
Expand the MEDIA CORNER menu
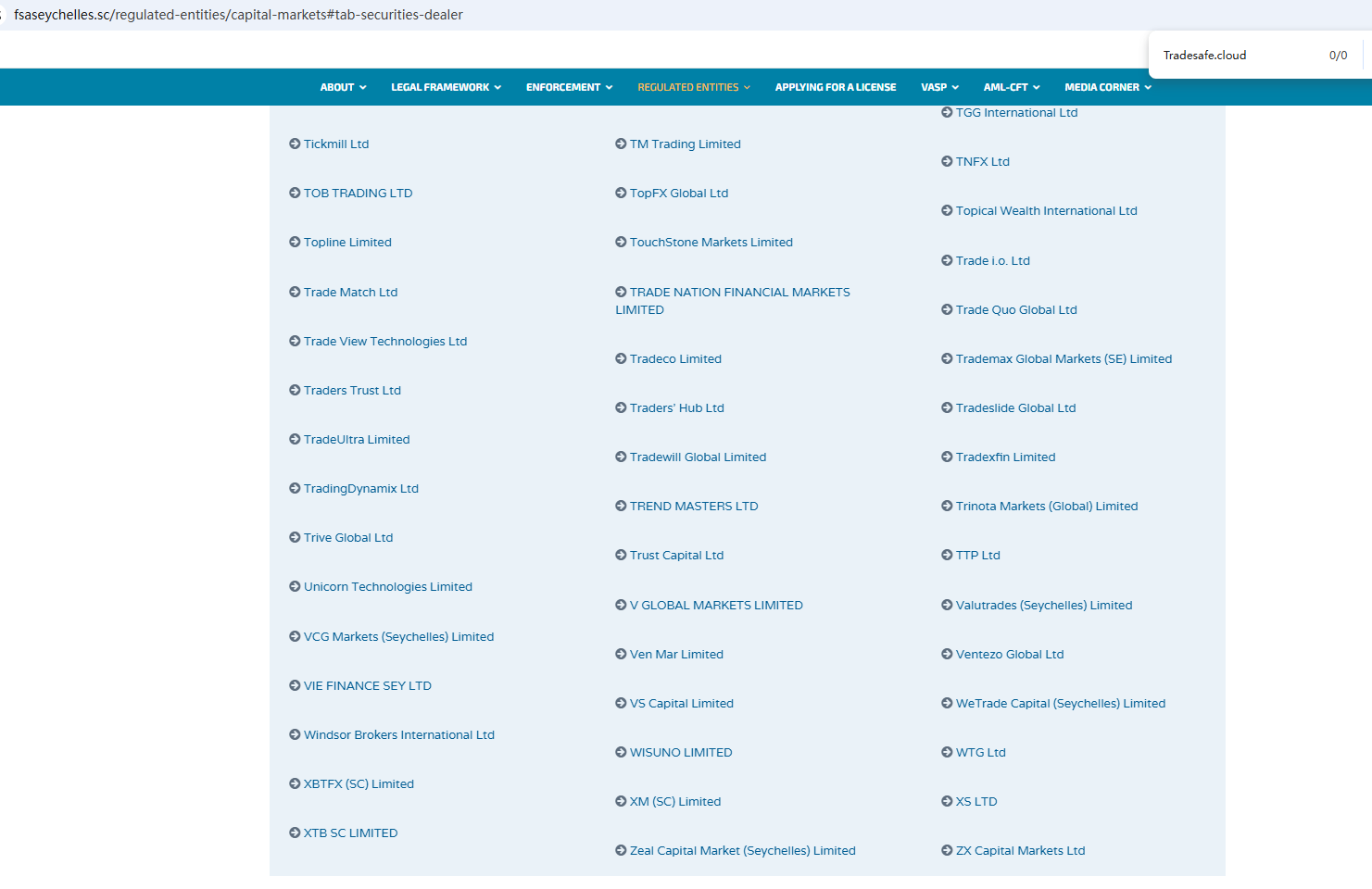(x=1108, y=87)
